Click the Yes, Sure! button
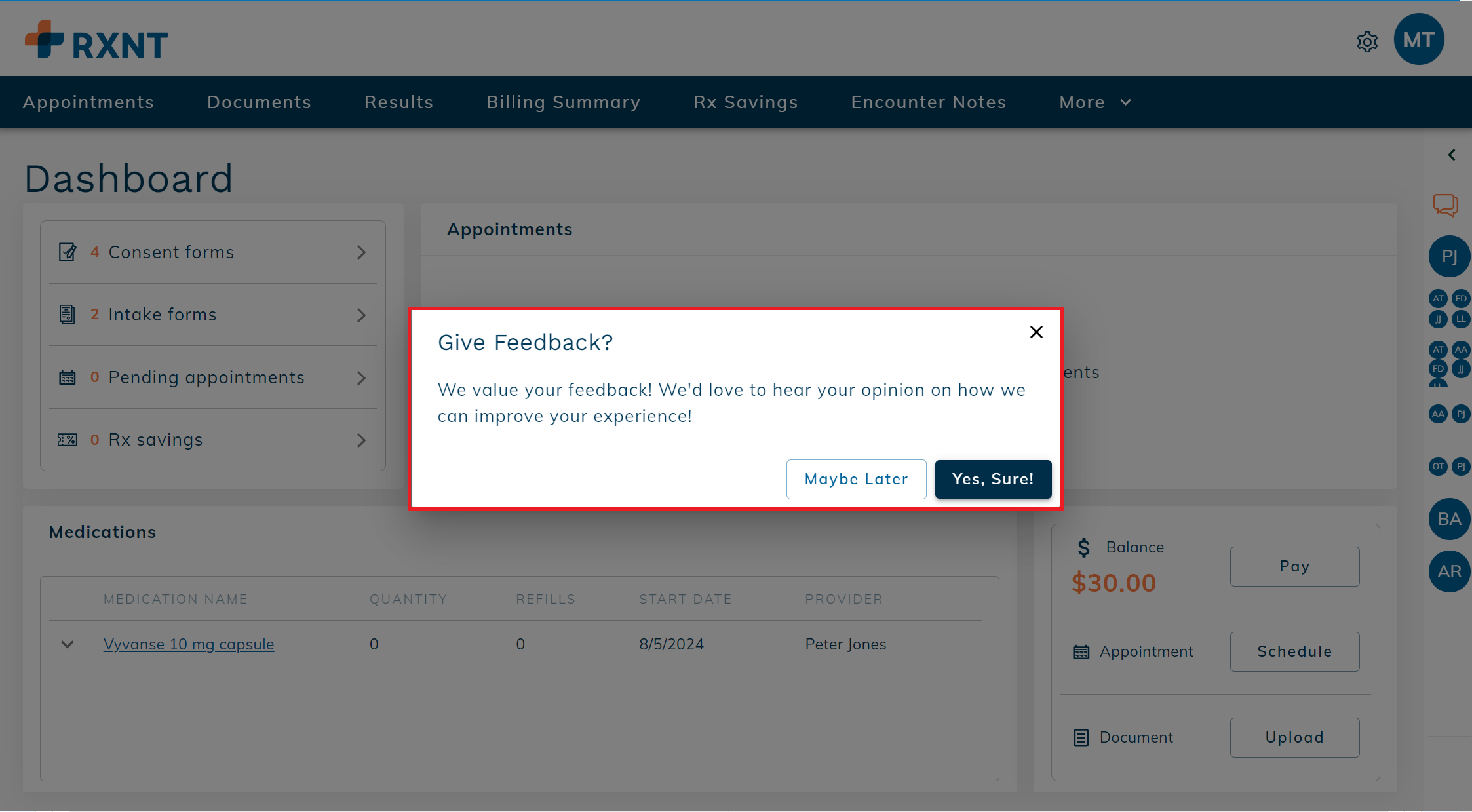Screen dimensions: 1472x812 (993, 479)
